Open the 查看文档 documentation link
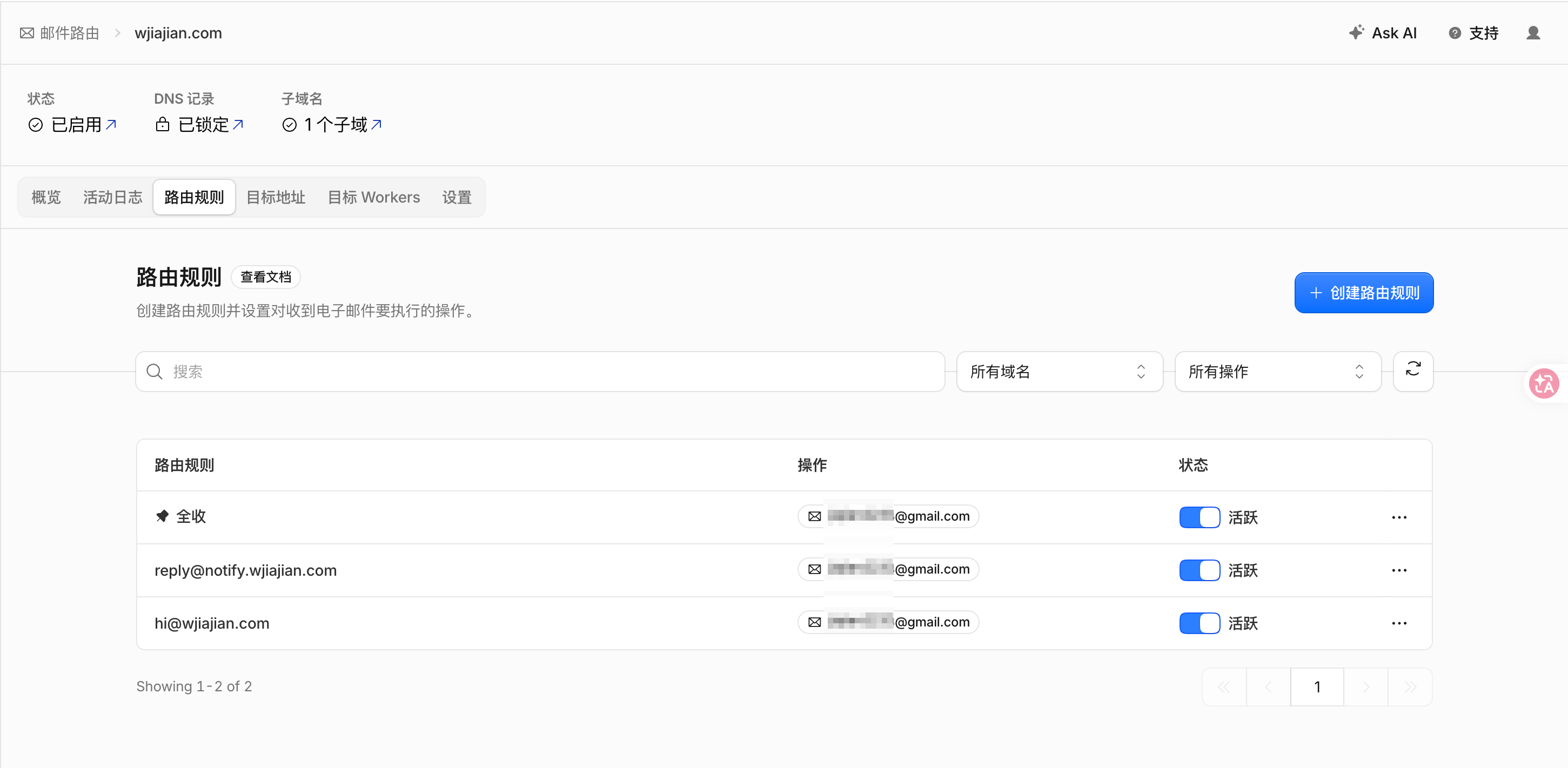The width and height of the screenshot is (1568, 768). tap(265, 277)
